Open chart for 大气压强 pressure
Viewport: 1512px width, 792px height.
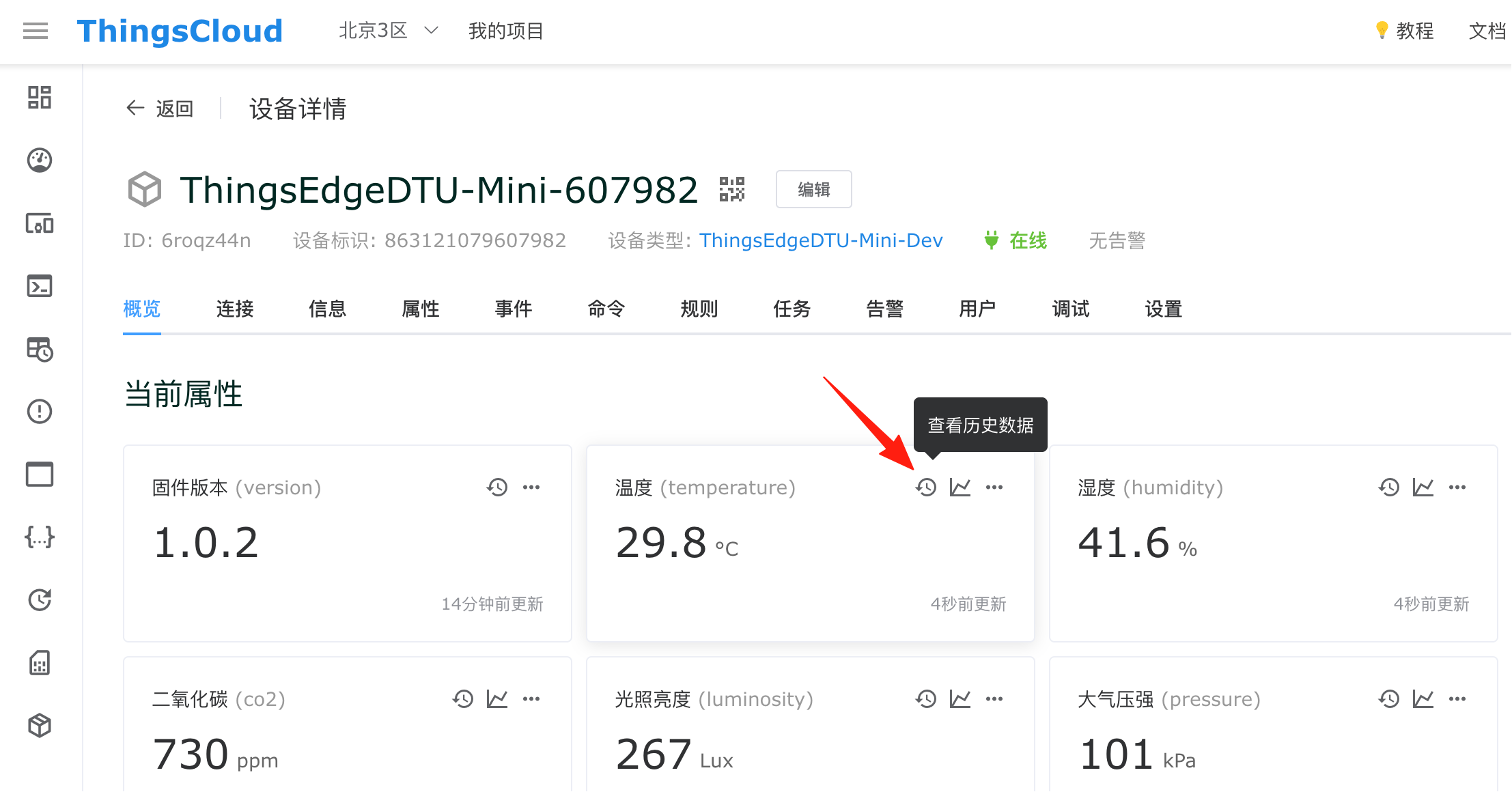point(1423,698)
